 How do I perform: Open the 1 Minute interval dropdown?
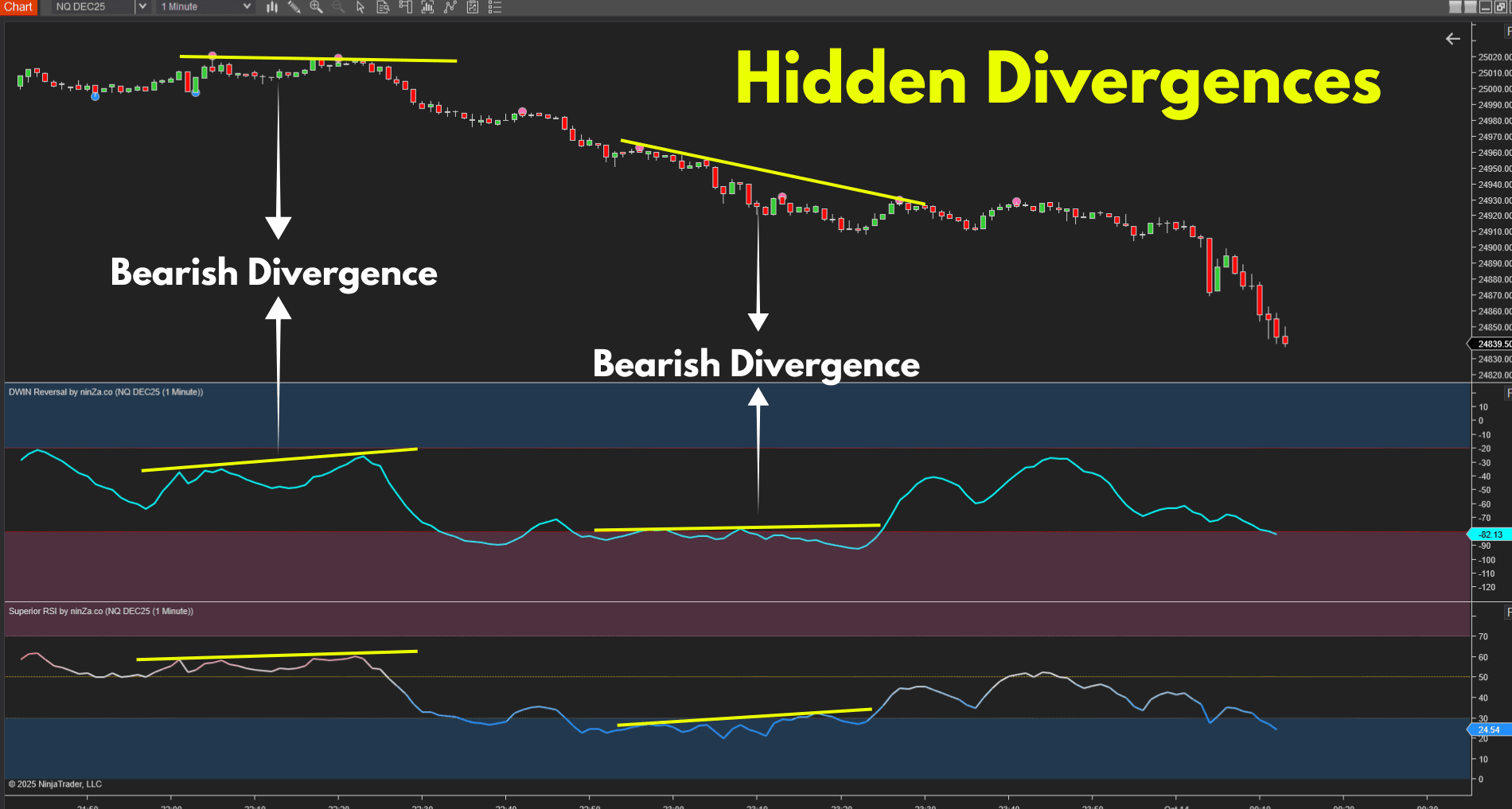(205, 6)
